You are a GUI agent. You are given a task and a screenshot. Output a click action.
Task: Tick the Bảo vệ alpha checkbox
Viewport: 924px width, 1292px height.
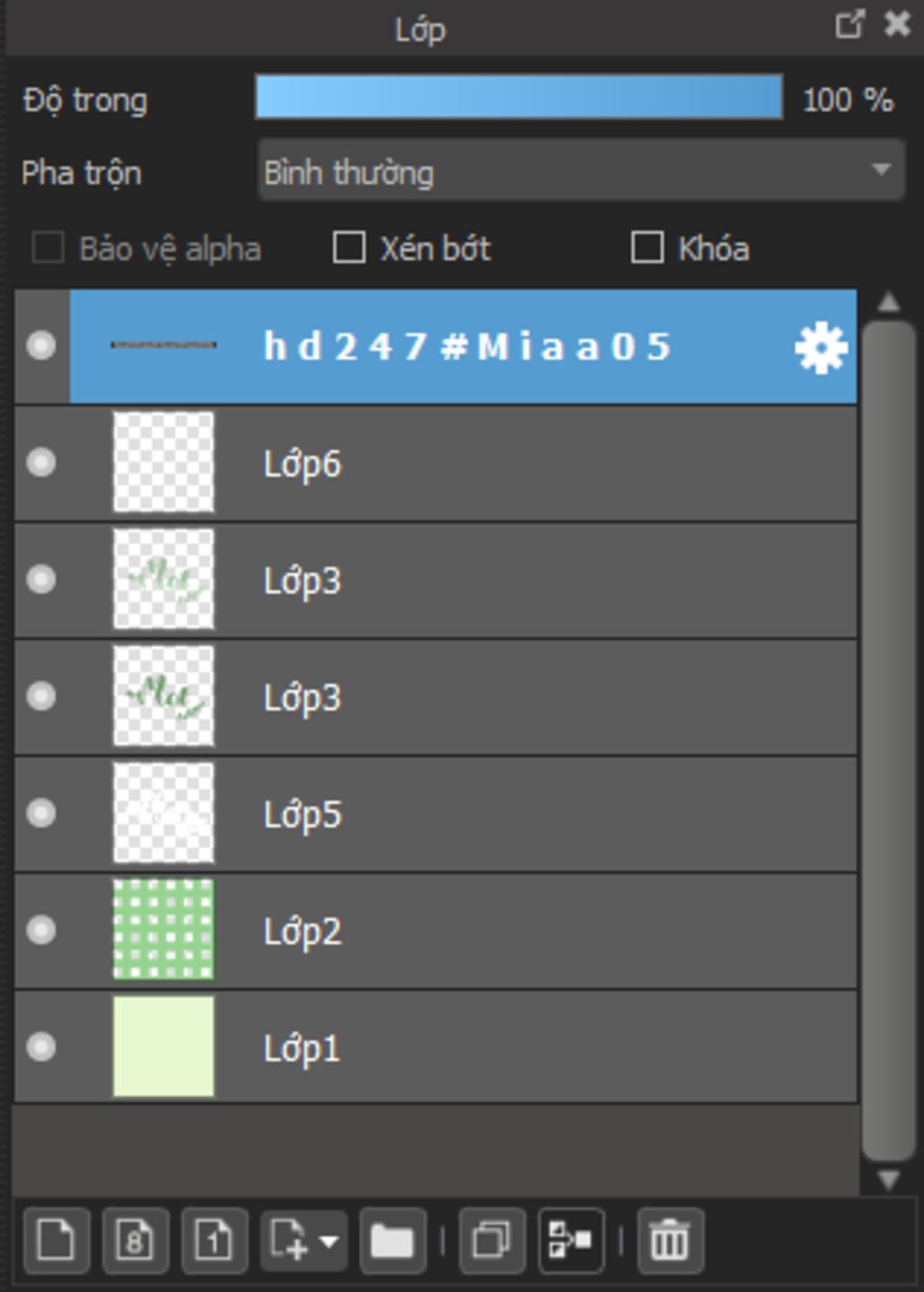[x=48, y=247]
